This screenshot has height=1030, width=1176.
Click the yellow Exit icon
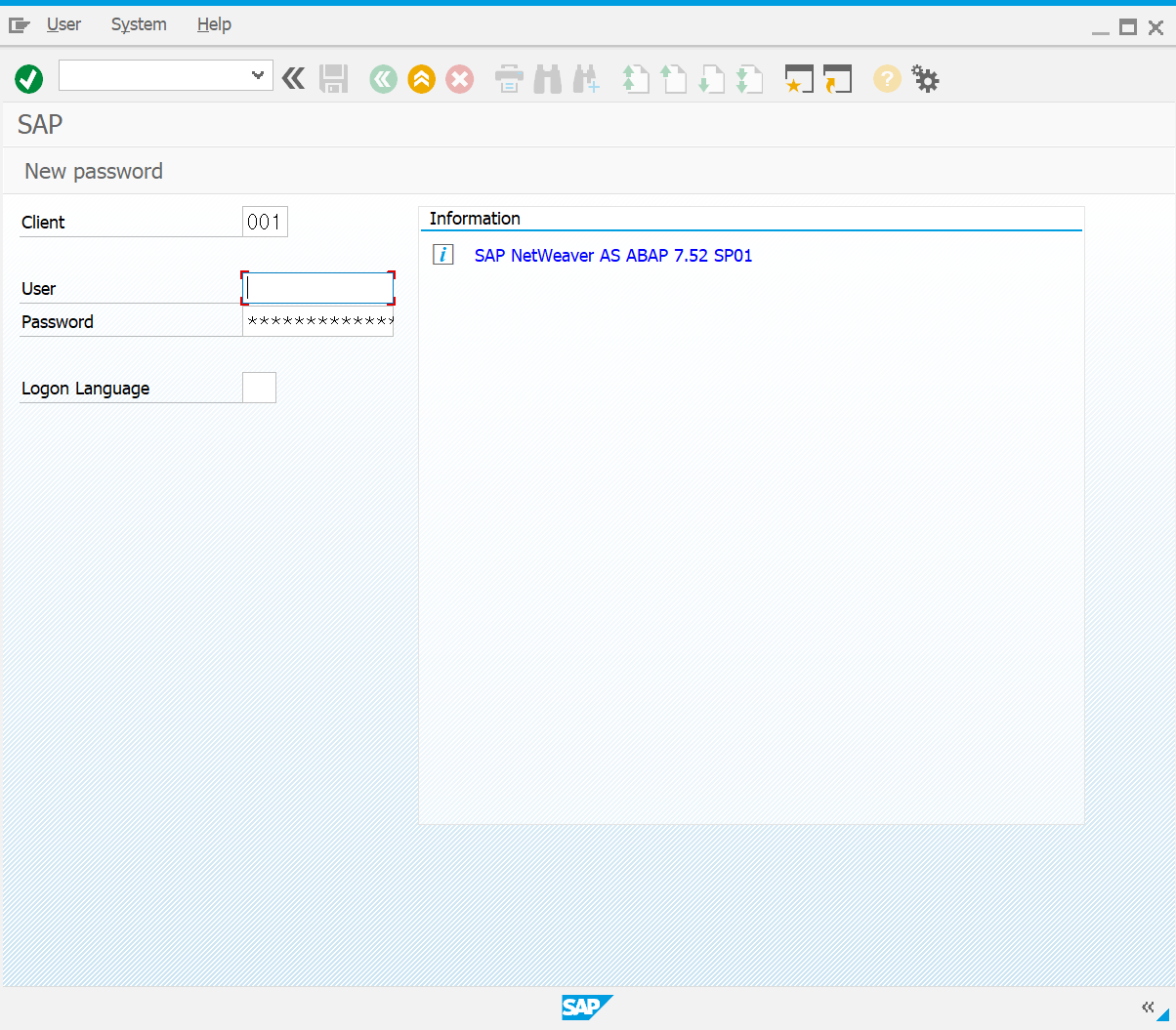click(x=422, y=79)
